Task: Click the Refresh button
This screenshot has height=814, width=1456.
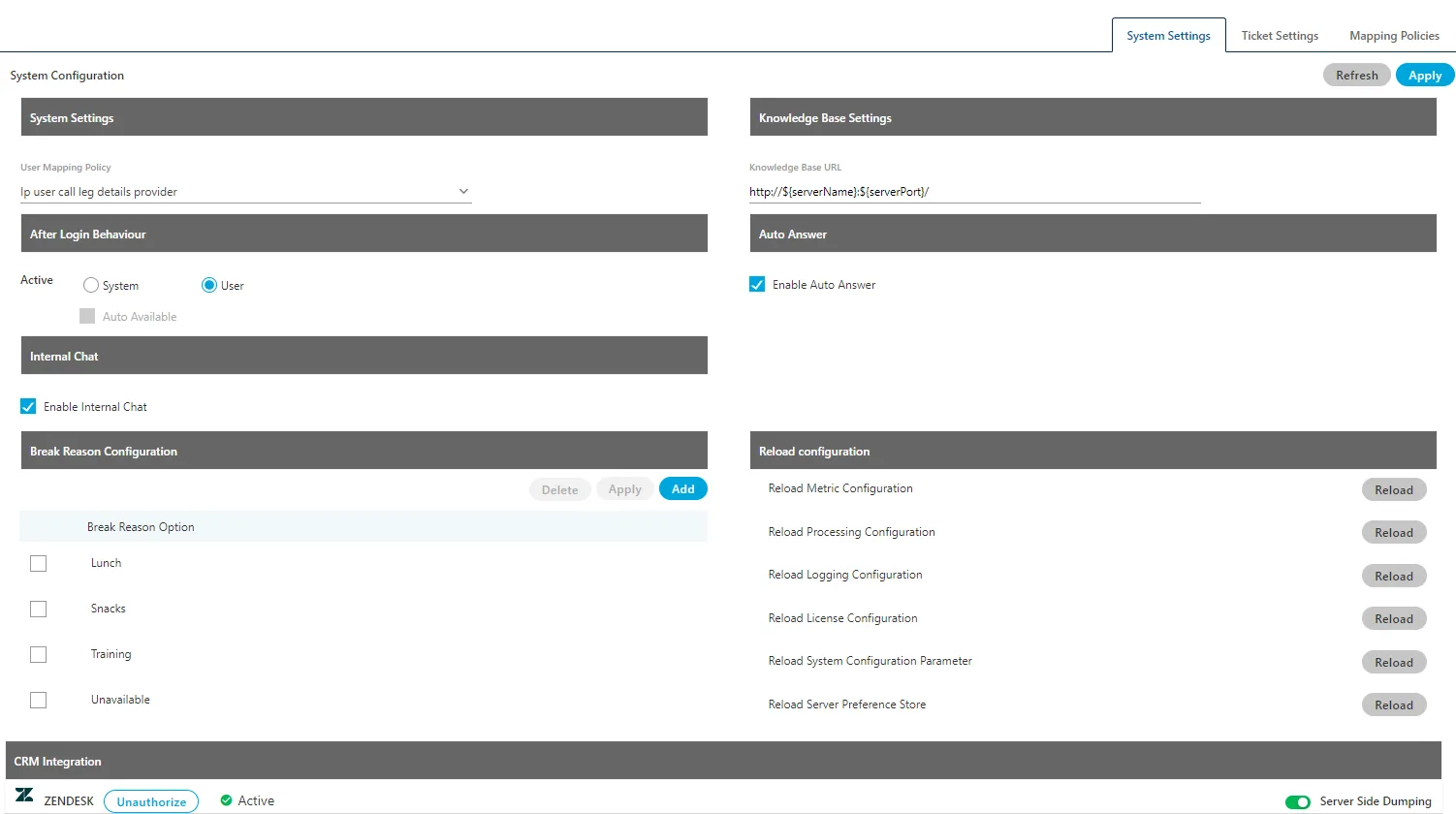Action: [1357, 76]
